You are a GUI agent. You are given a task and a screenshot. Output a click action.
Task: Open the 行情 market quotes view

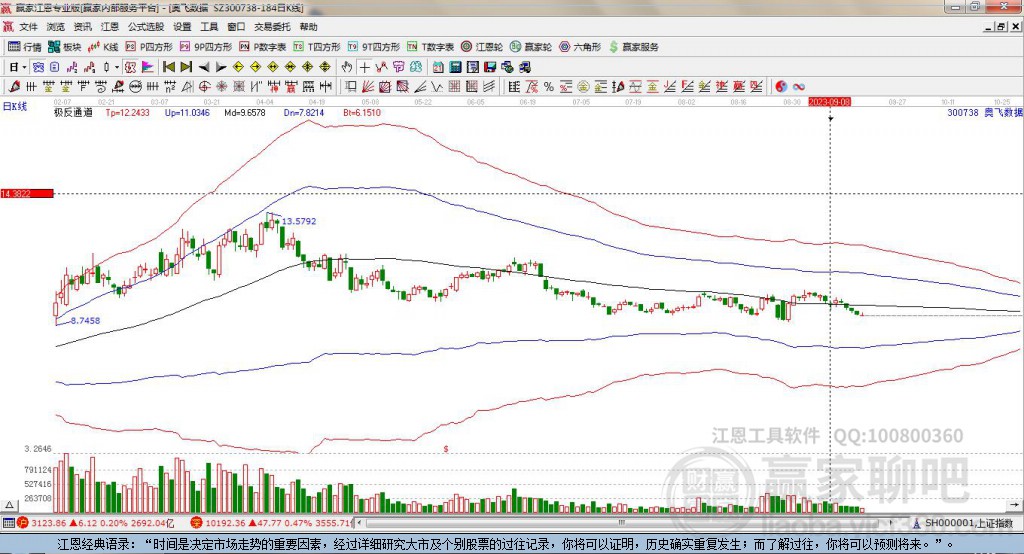tap(25, 47)
